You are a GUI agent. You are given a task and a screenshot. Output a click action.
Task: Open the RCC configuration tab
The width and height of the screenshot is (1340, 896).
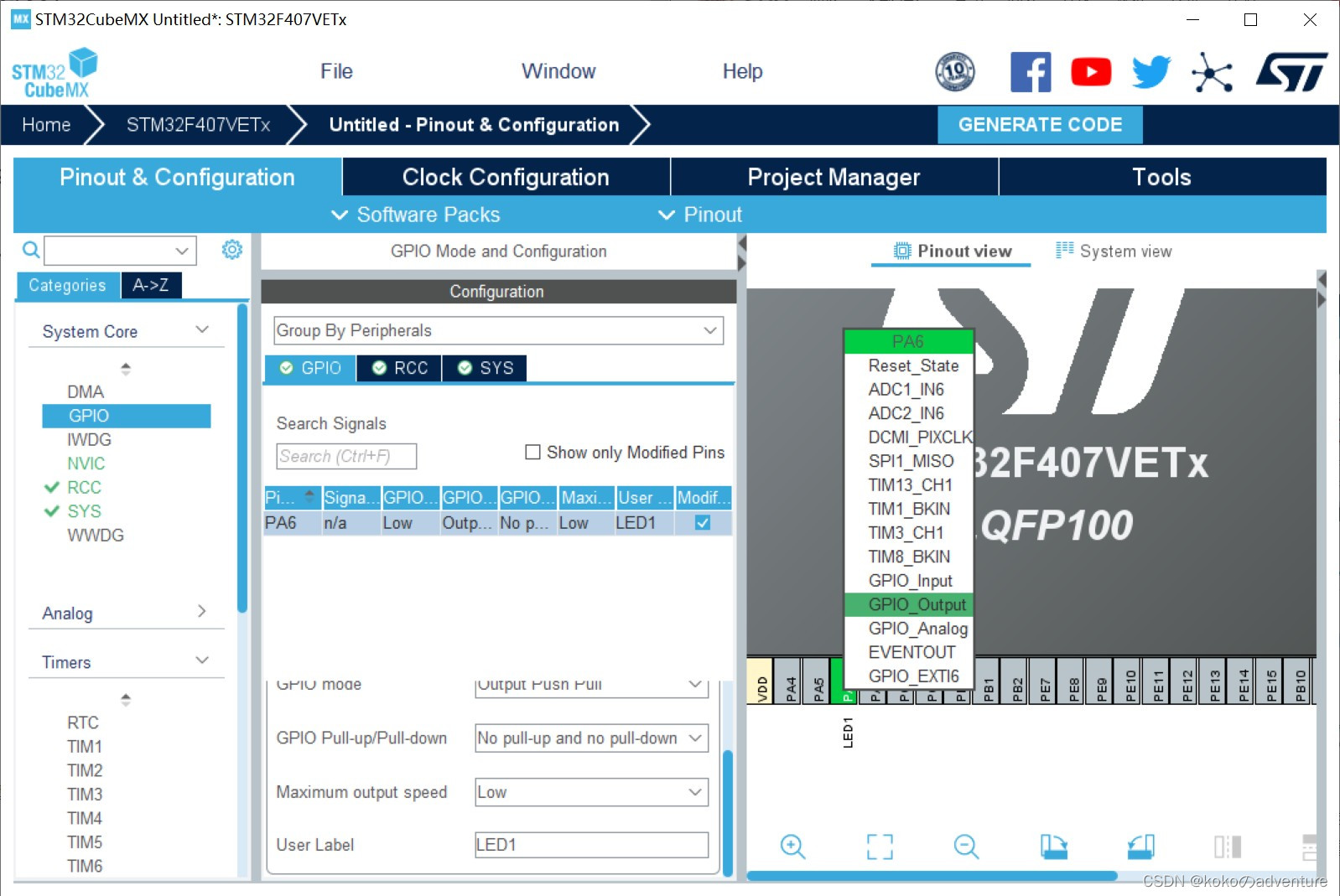(x=400, y=368)
